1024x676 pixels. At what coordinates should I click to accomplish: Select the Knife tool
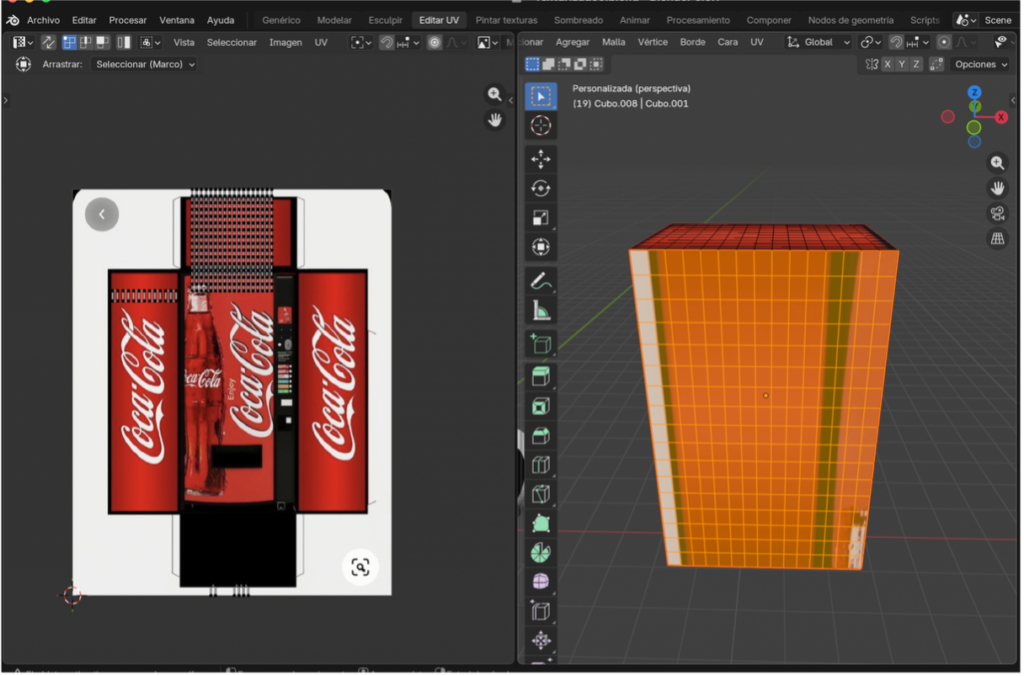pos(540,494)
